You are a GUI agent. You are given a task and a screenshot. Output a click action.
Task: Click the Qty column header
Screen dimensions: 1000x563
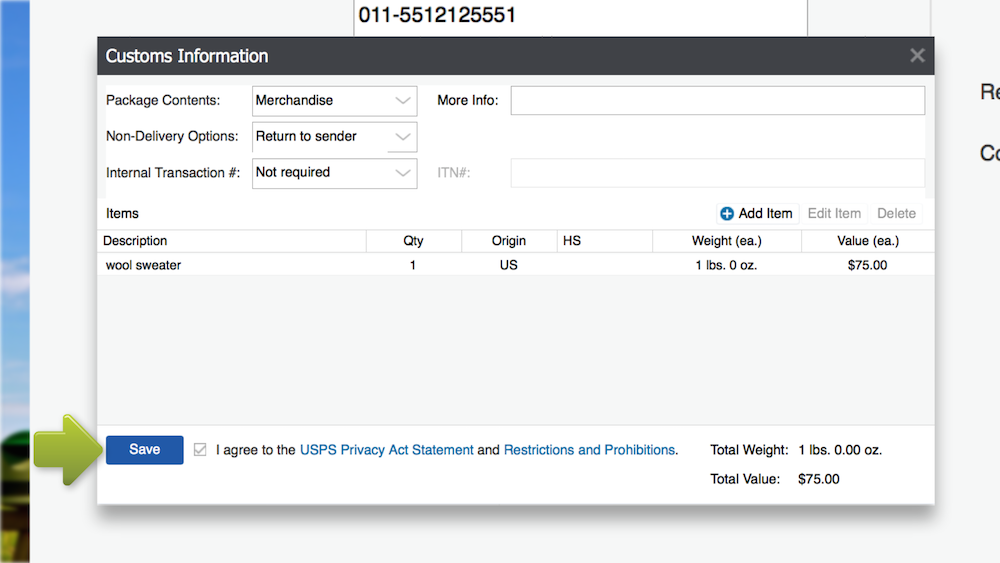pos(413,241)
